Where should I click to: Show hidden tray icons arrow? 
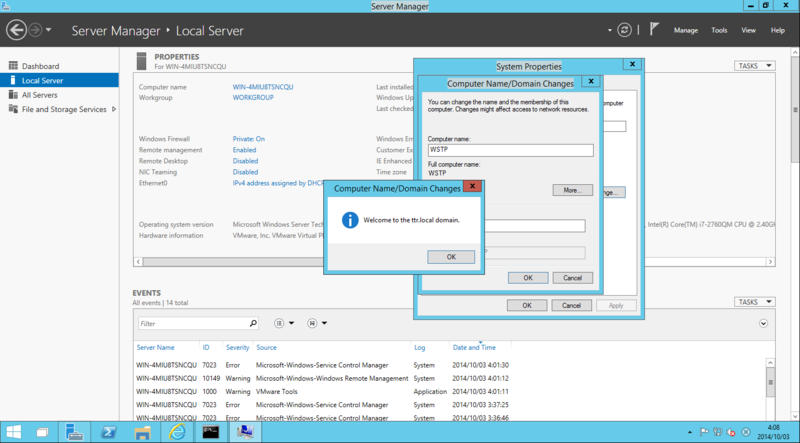pos(690,432)
